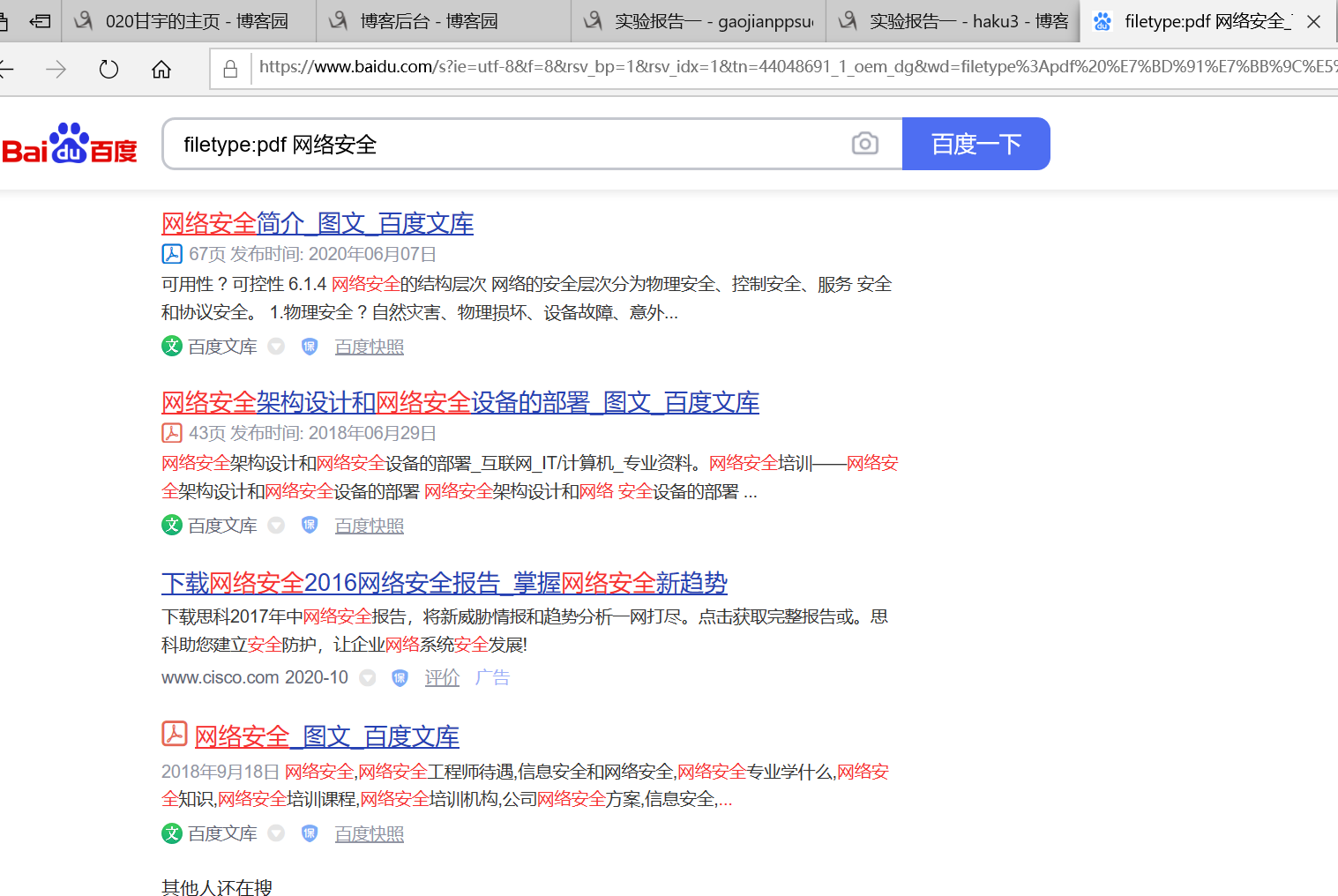Click 百度文库 source text under the 2018年9月18日 result
The width and height of the screenshot is (1338, 896).
223,833
